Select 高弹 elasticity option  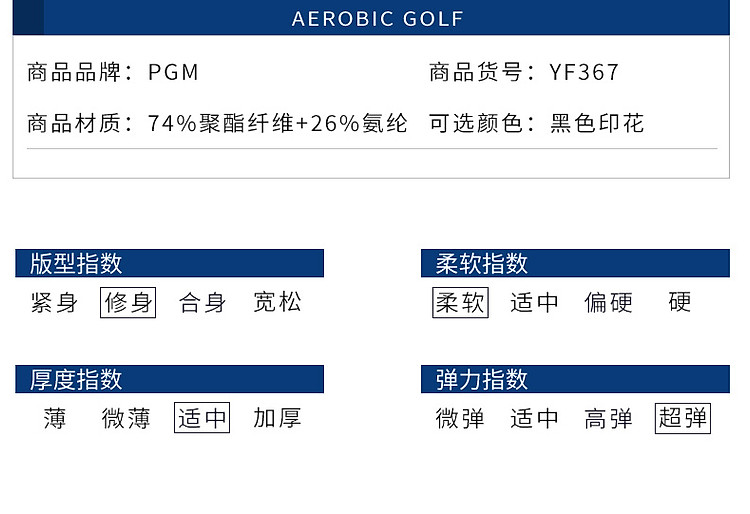(x=608, y=419)
